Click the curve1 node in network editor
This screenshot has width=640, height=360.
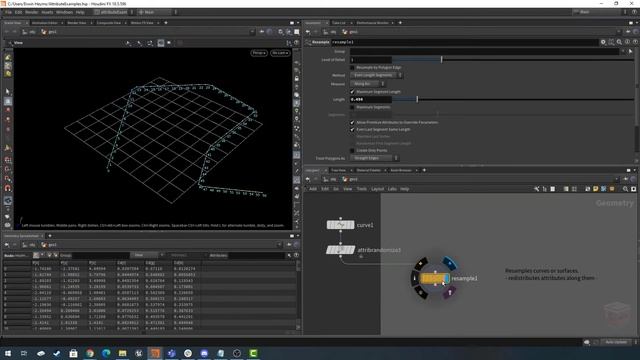pyautogui.click(x=340, y=225)
